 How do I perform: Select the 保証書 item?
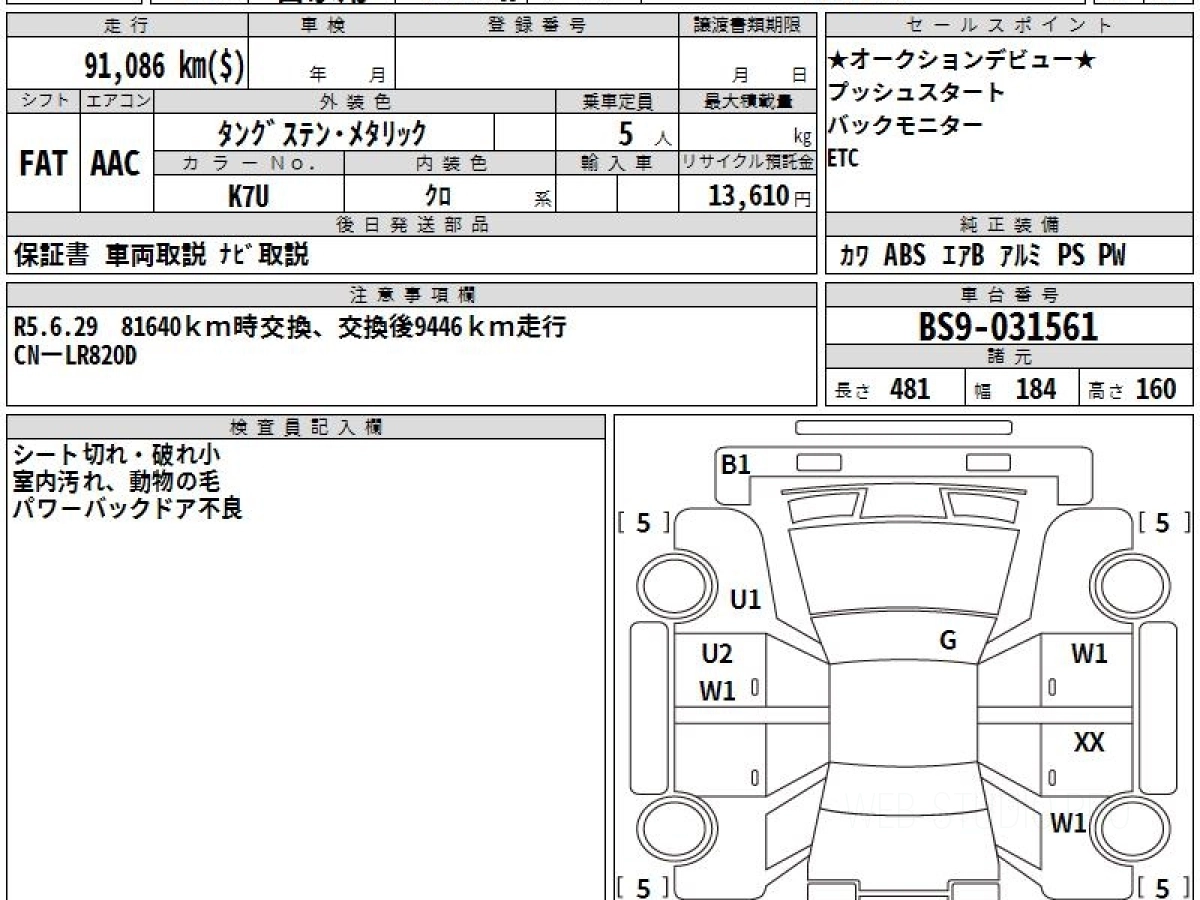click(52, 255)
